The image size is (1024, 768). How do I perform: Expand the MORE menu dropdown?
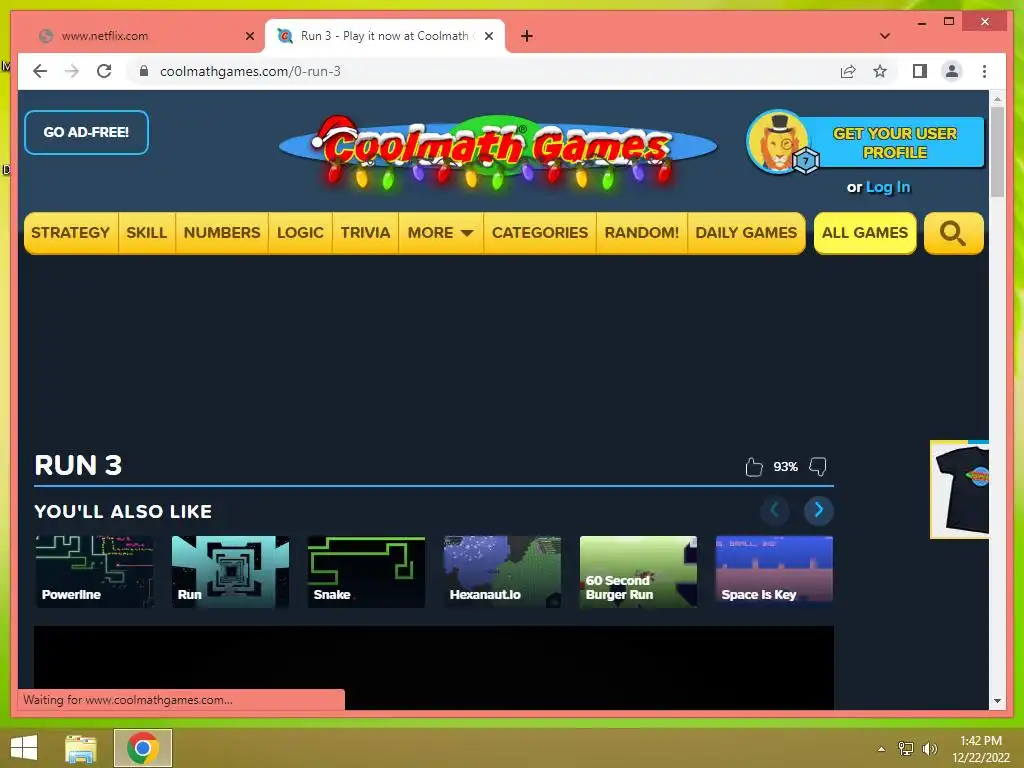(x=440, y=233)
